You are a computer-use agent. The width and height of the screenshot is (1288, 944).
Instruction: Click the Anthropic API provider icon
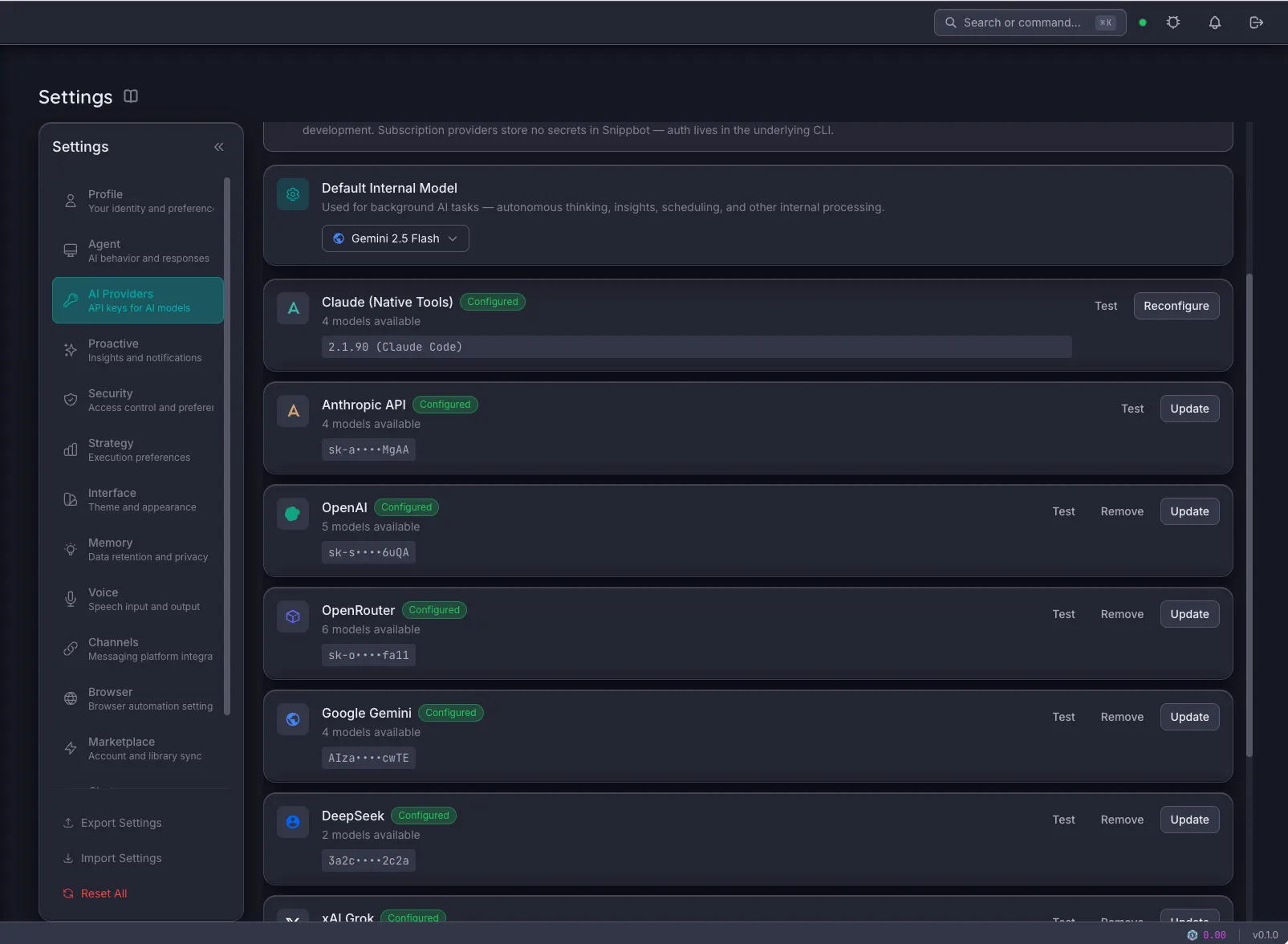293,411
